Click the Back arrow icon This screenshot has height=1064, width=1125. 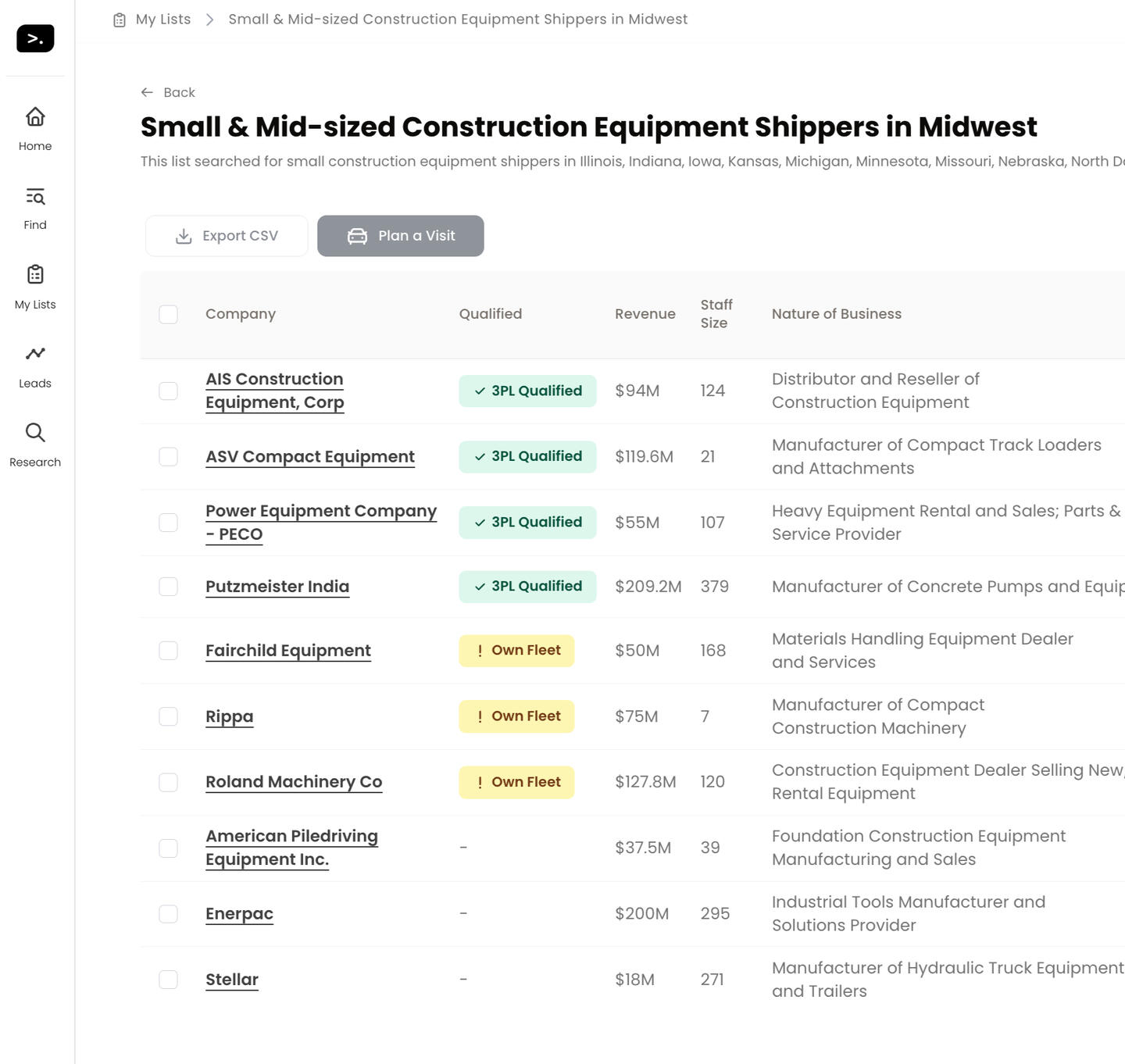click(x=147, y=92)
